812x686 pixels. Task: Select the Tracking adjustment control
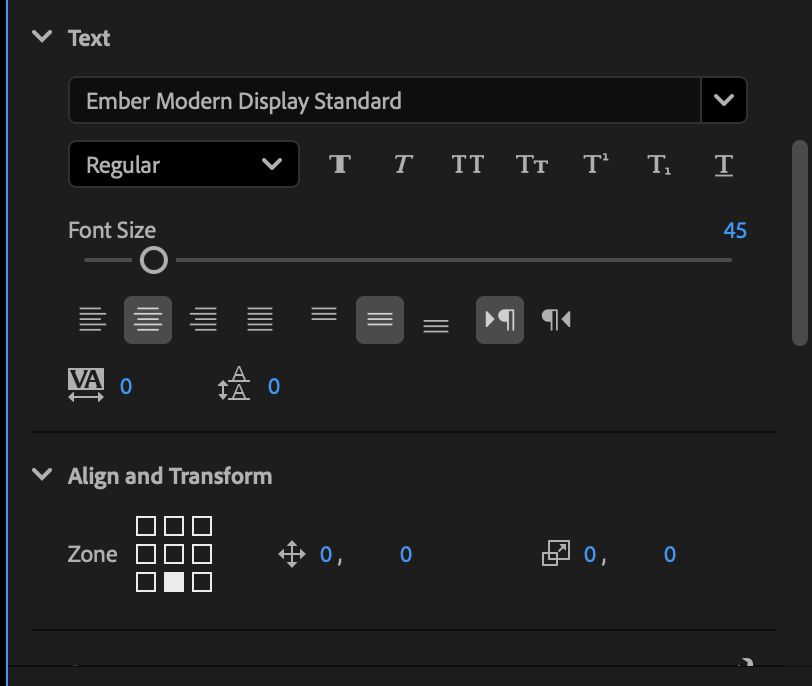coord(88,384)
